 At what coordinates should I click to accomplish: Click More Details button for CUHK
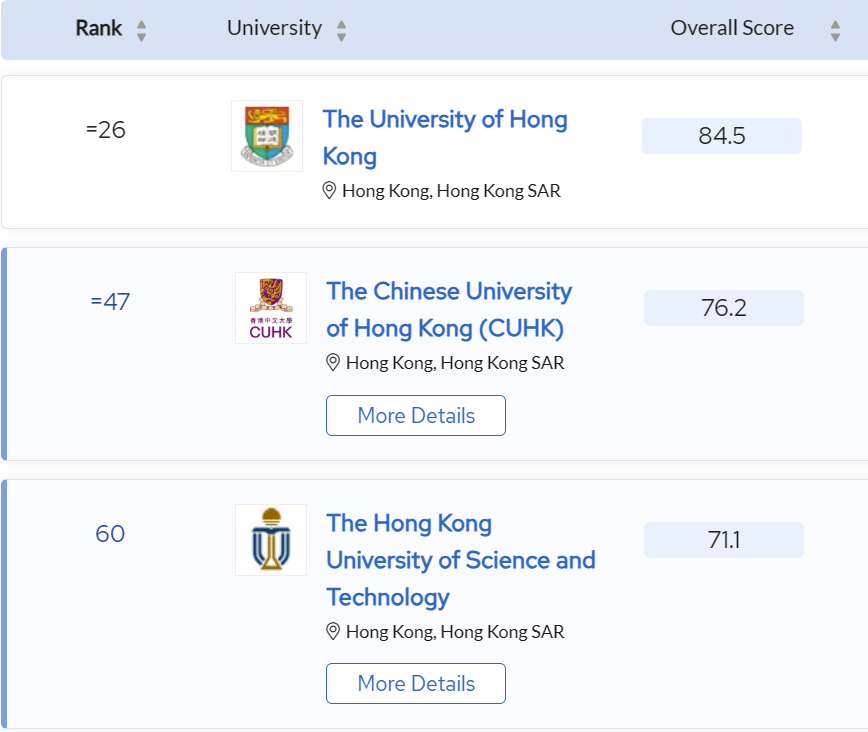point(416,415)
